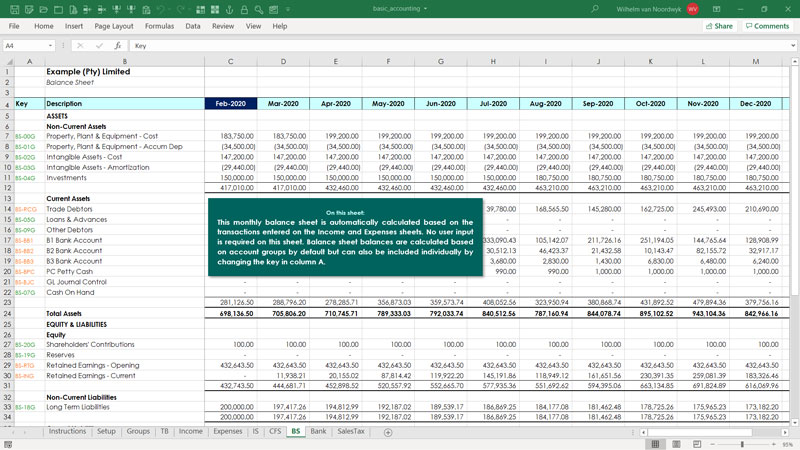Click the anchor icon in quick access toolbar
800x450 pixels.
point(230,9)
